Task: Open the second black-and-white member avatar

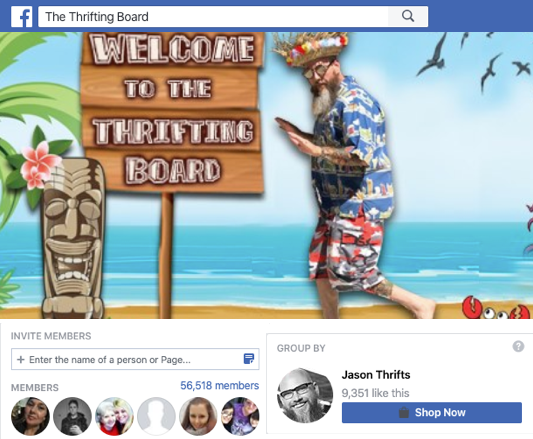Action: coord(72,416)
